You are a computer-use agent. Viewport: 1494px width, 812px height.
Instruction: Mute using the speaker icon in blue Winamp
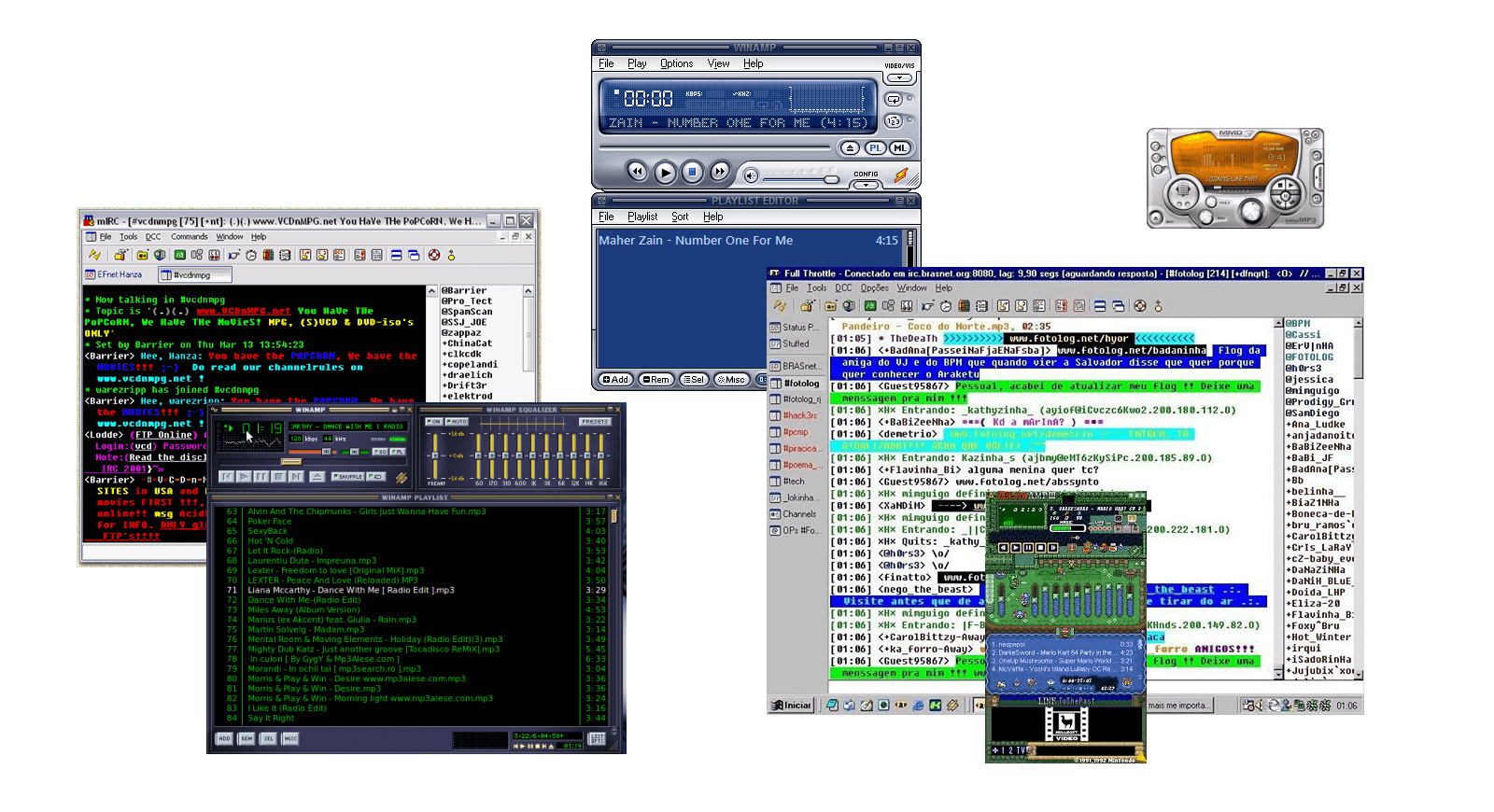pyautogui.click(x=751, y=175)
